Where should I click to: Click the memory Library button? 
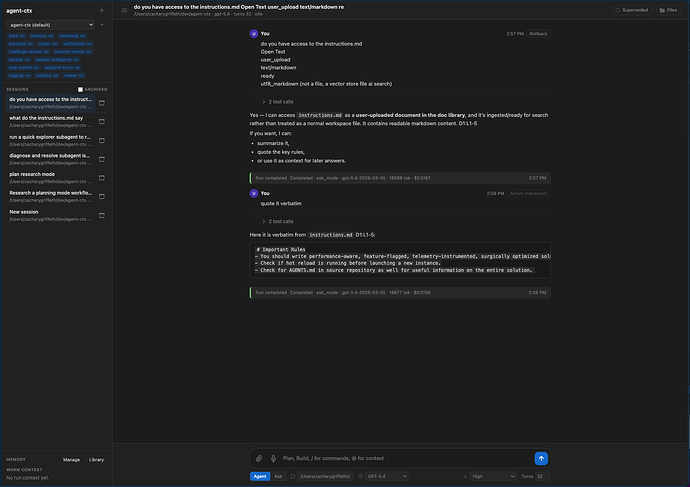tap(96, 460)
